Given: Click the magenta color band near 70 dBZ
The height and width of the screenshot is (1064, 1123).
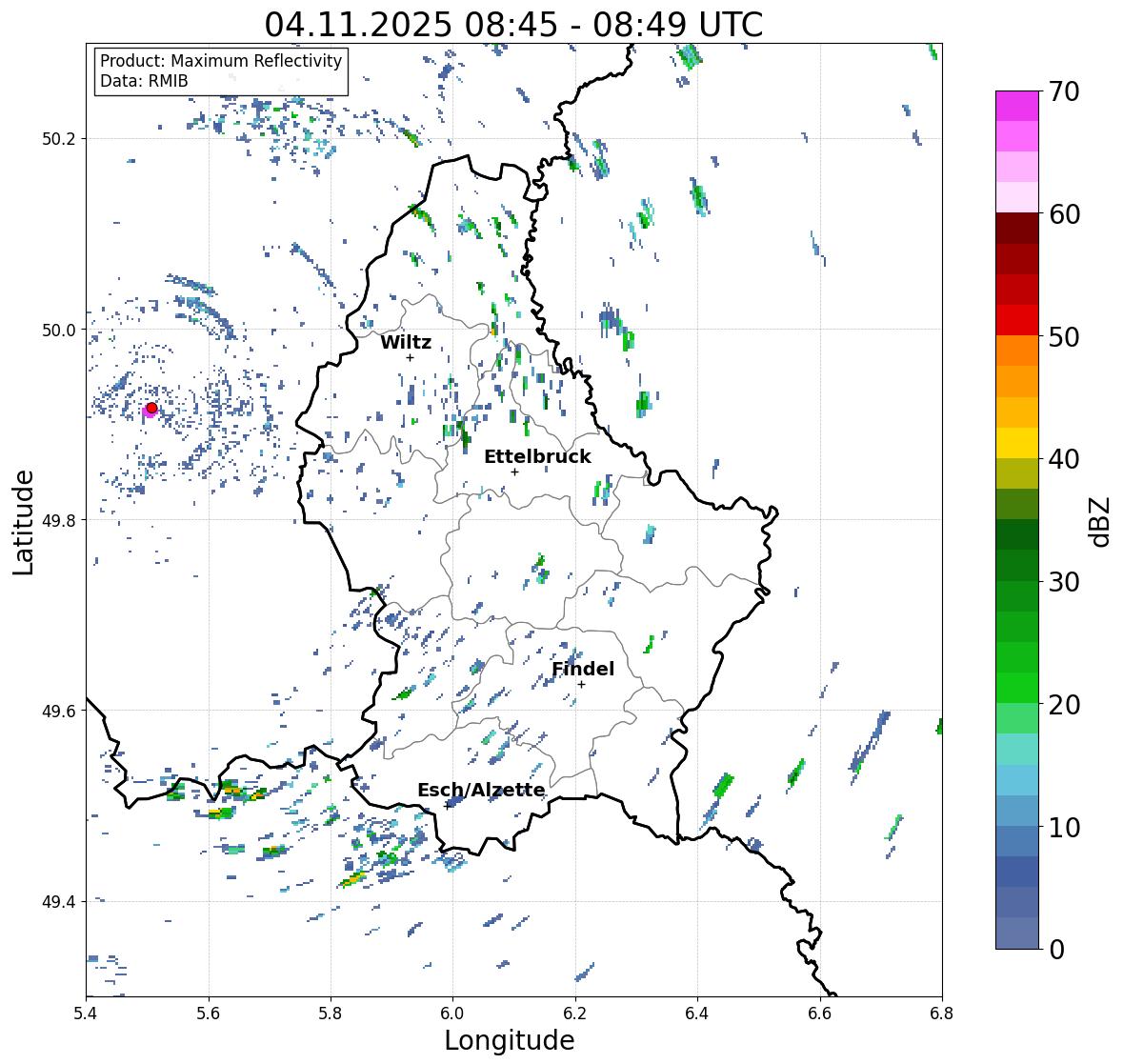Looking at the screenshot, I should (1017, 106).
